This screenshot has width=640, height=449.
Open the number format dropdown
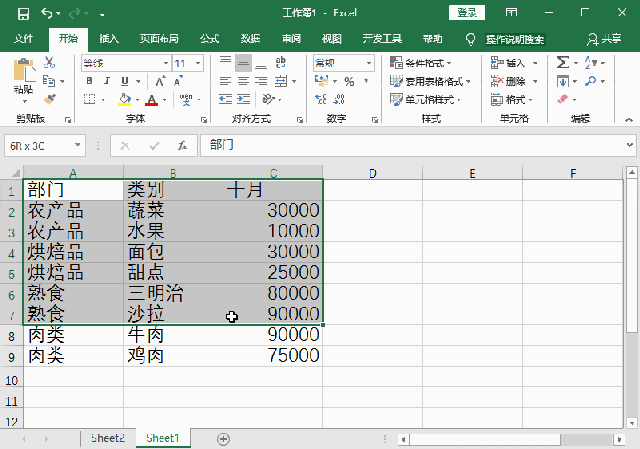click(369, 63)
